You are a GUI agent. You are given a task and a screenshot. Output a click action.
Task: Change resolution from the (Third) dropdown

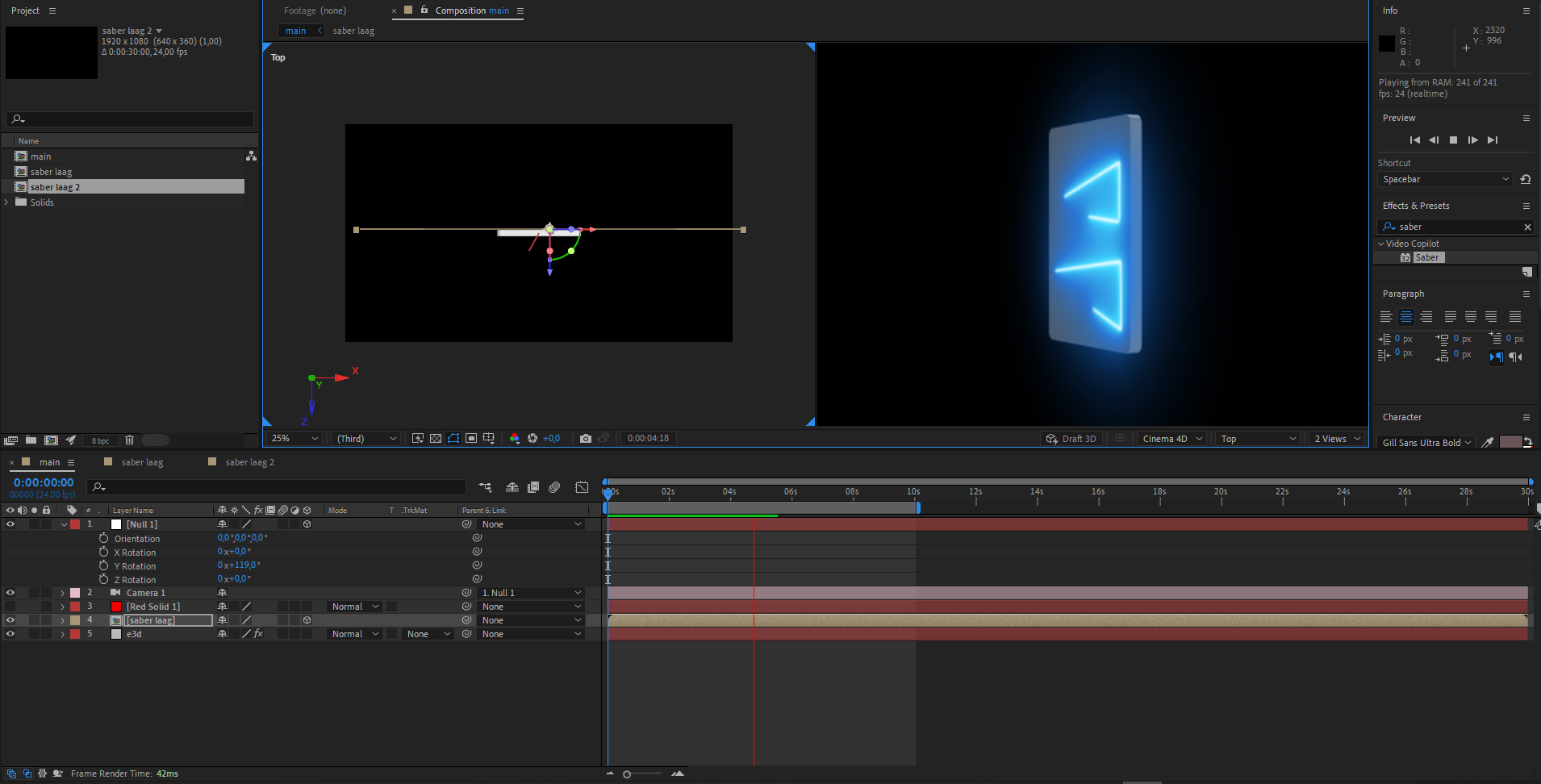[365, 438]
